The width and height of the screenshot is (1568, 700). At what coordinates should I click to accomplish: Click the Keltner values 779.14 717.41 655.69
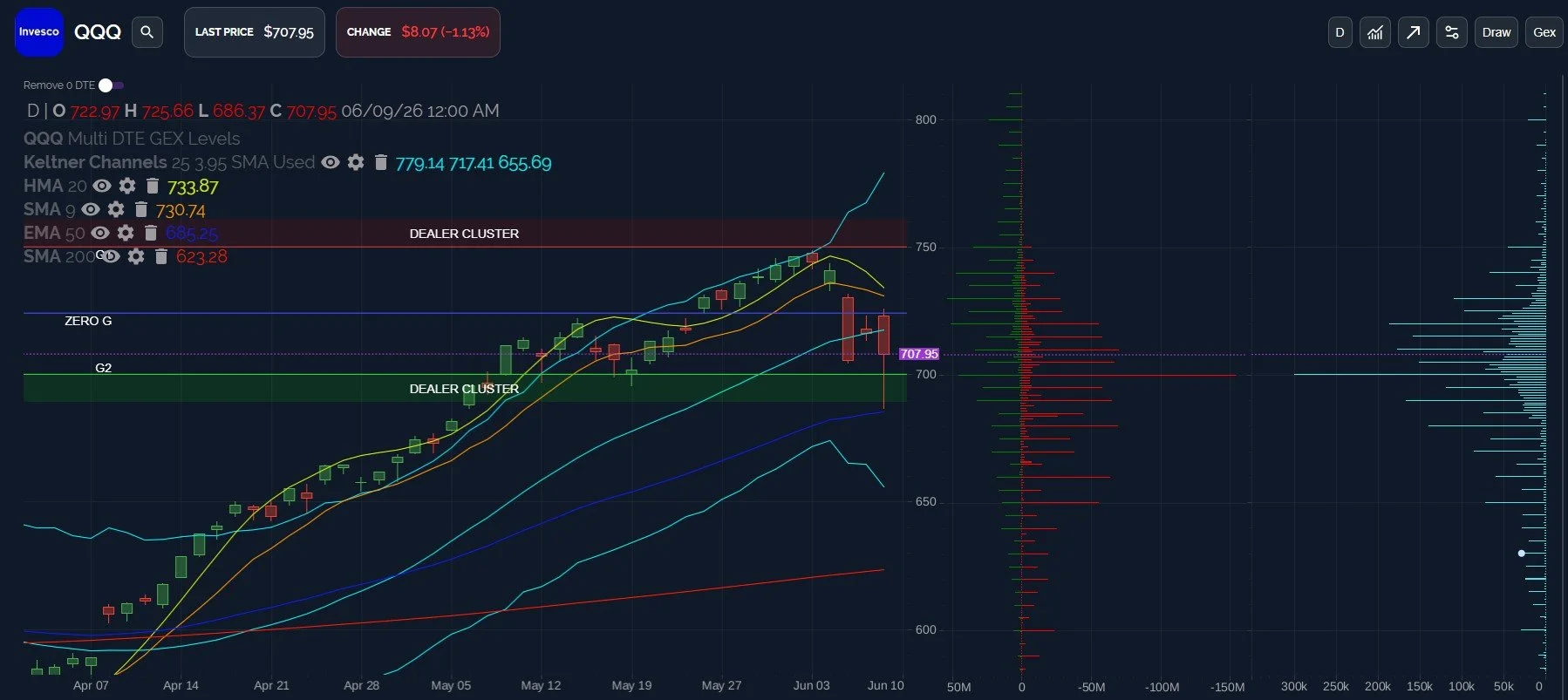[474, 163]
